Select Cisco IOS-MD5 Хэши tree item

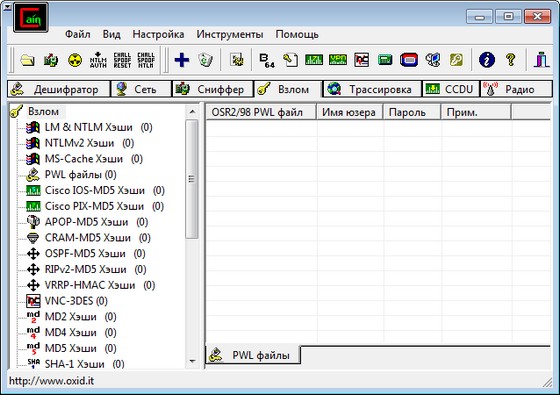(x=95, y=190)
